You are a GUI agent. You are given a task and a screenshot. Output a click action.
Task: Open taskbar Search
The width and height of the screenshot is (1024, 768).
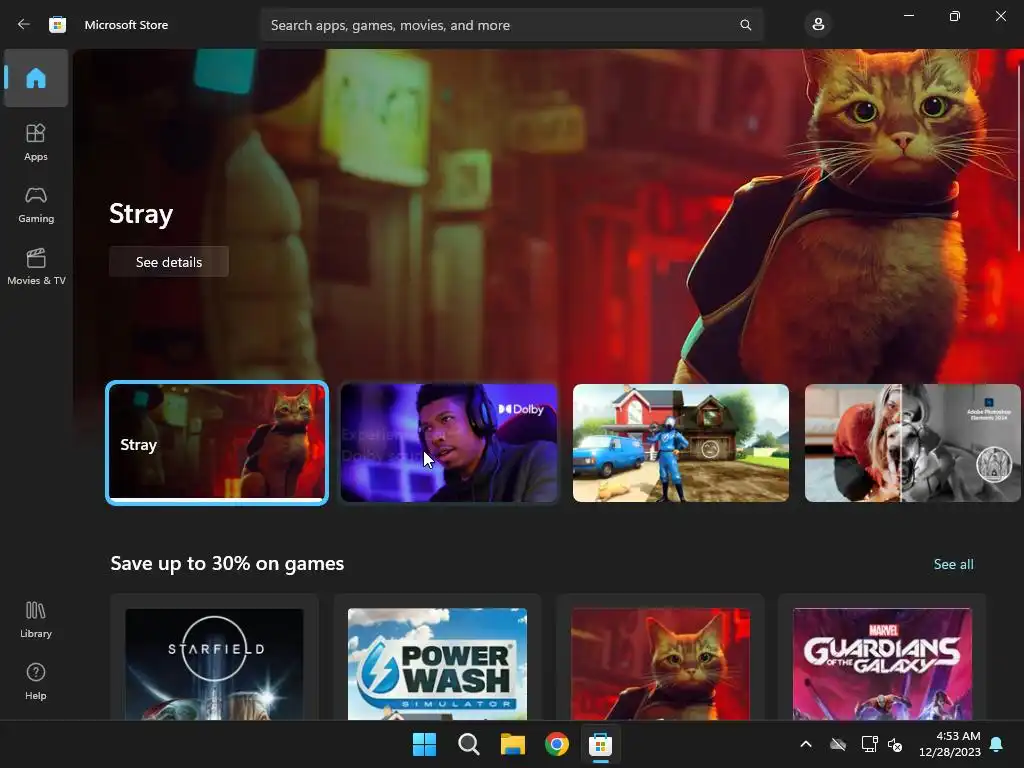point(468,744)
